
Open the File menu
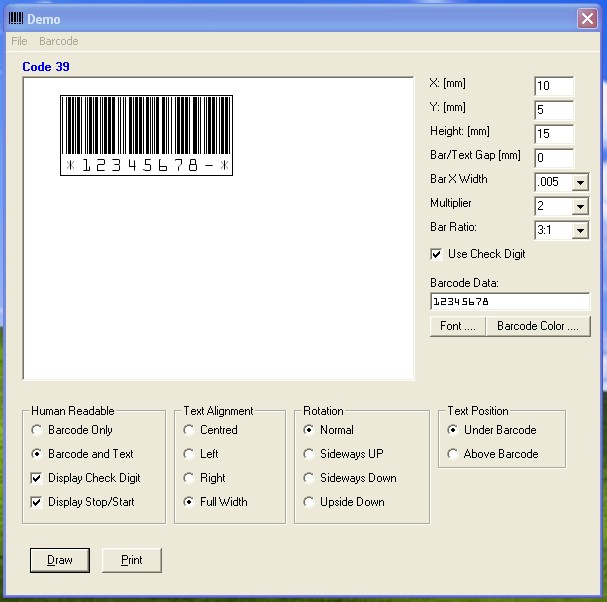tap(19, 41)
